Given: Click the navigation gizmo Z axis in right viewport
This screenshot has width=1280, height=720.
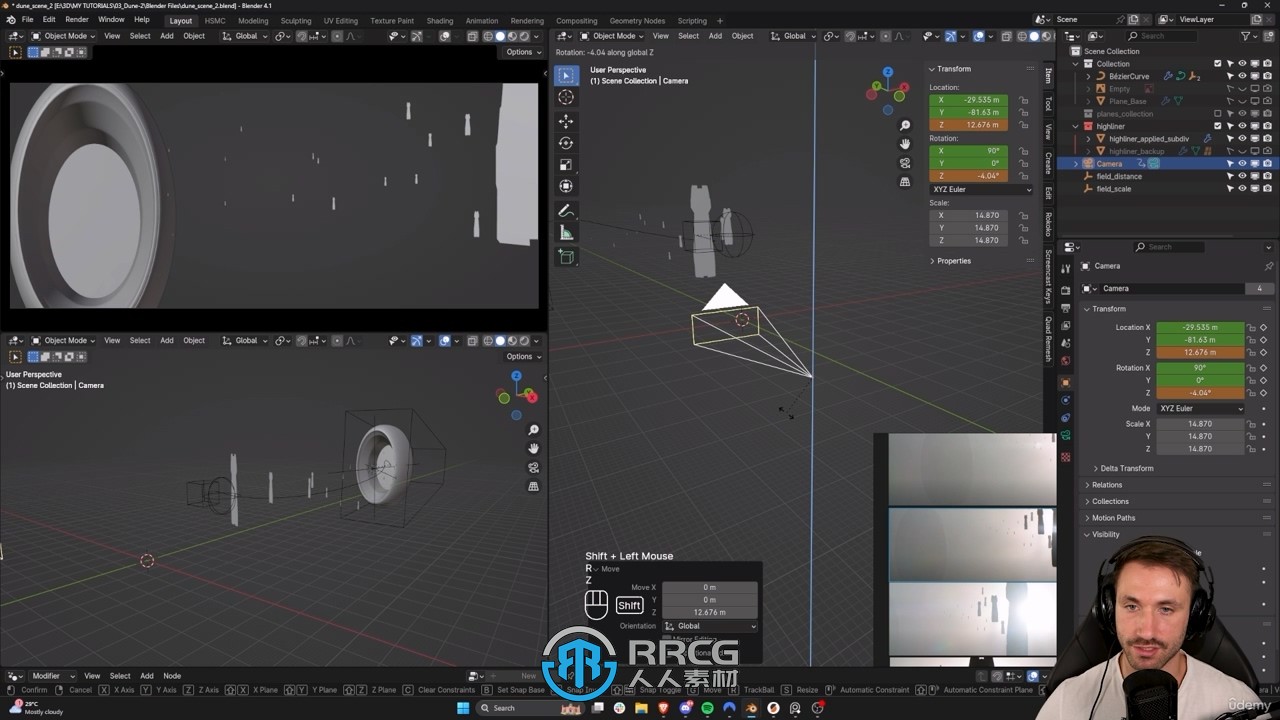Looking at the screenshot, I should [888, 72].
